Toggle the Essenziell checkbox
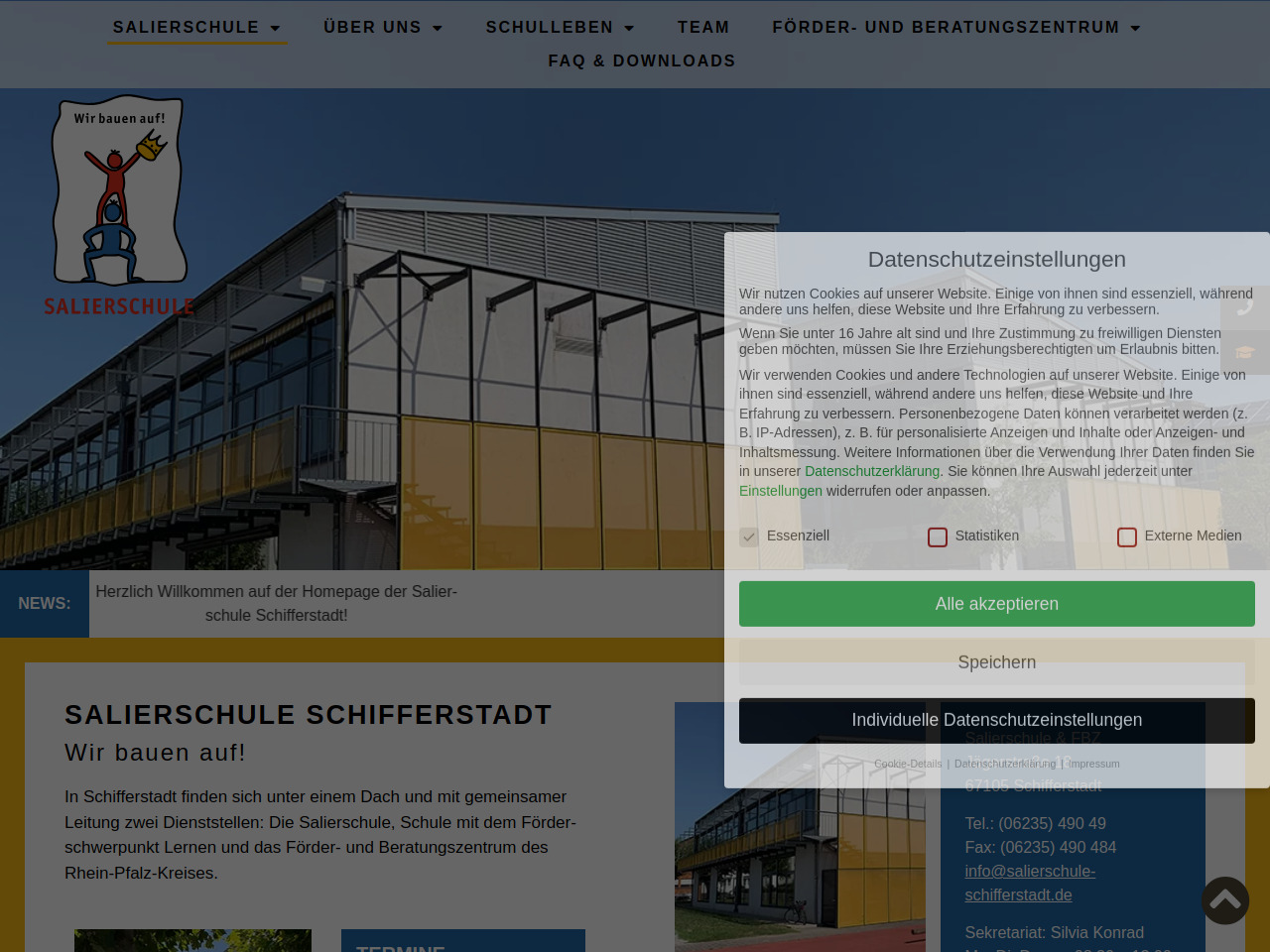 [x=749, y=536]
